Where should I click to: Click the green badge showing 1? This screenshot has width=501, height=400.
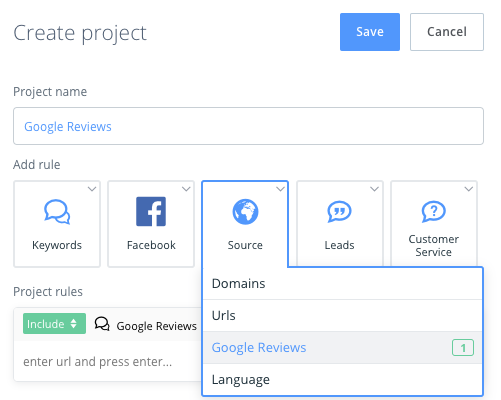[x=463, y=348]
